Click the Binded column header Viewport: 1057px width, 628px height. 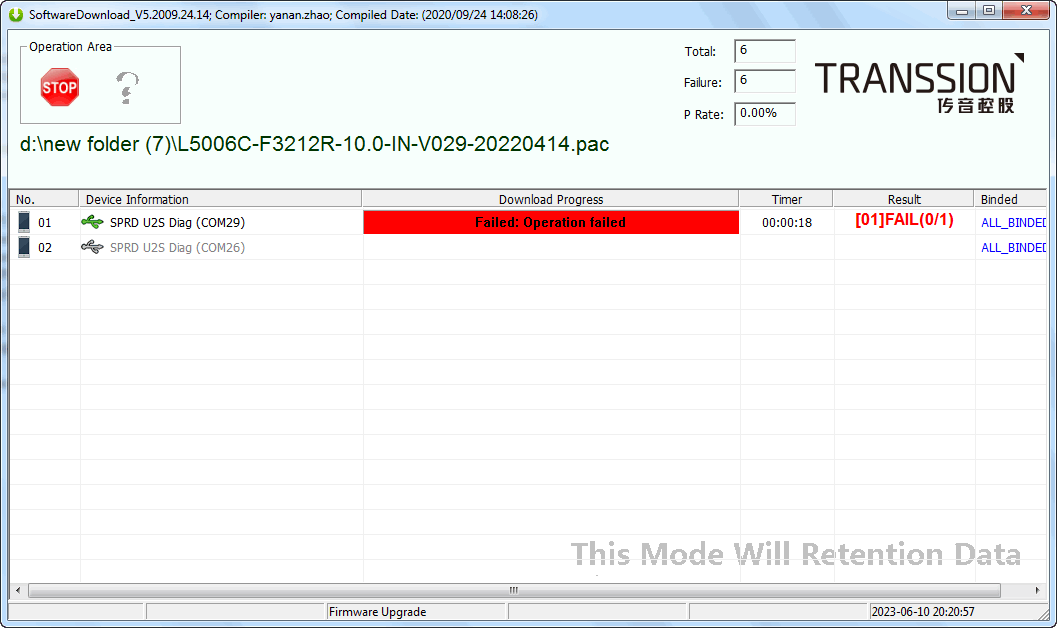(x=1010, y=199)
